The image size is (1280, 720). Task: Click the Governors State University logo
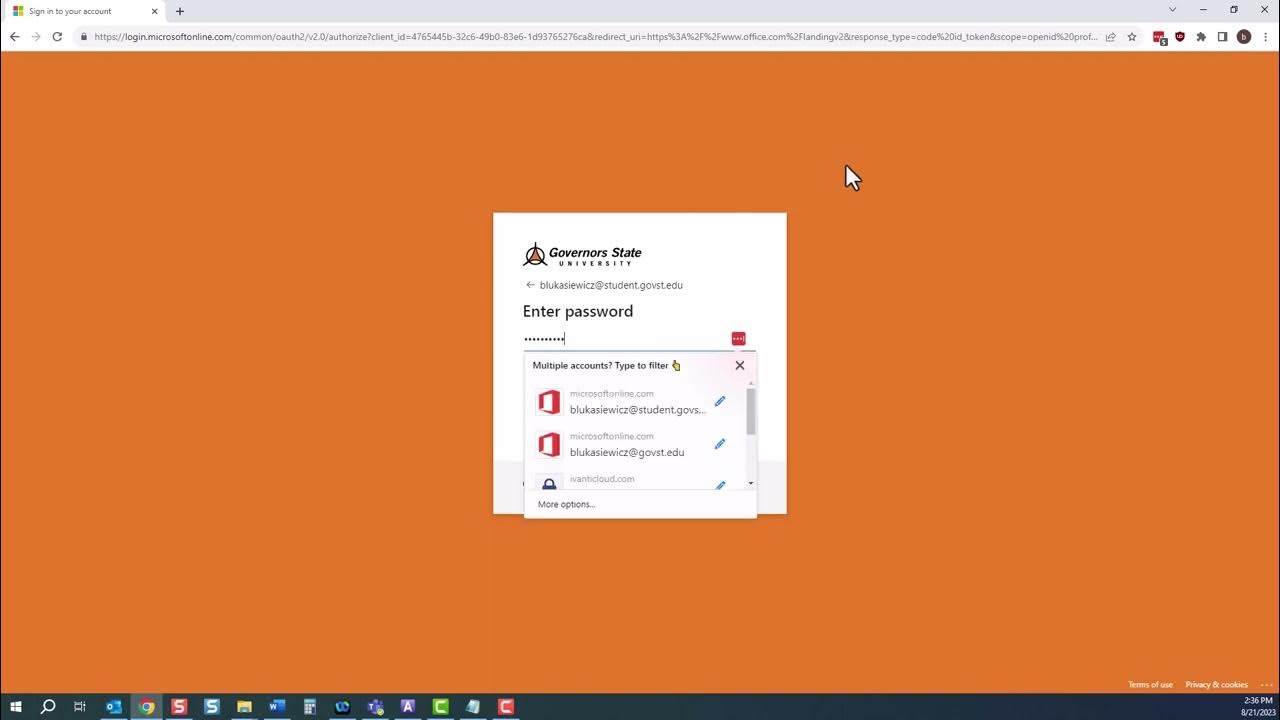(x=582, y=254)
